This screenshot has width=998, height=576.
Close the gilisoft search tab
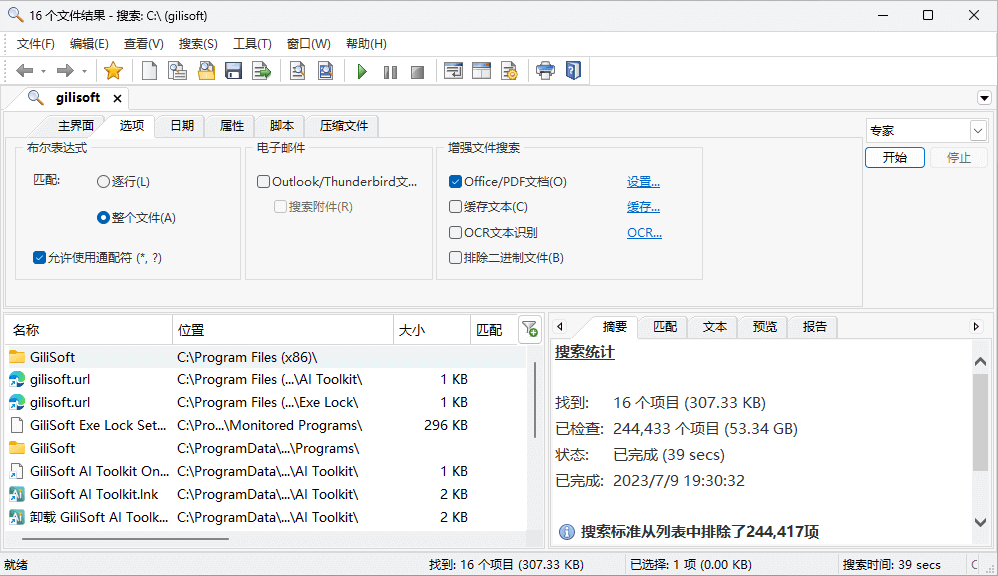coord(117,98)
